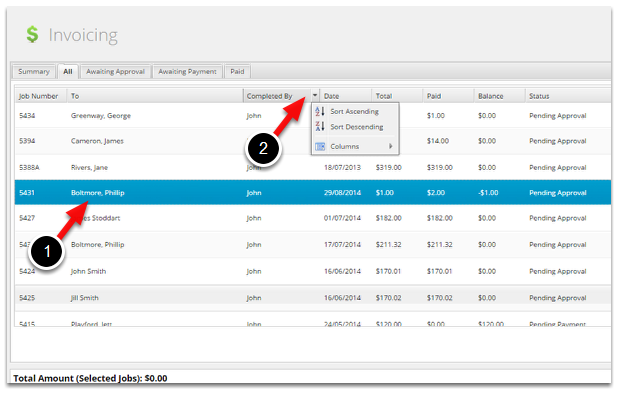Open the Completed By column dropdown arrow
Viewport: 618px width, 394px height.
315,95
